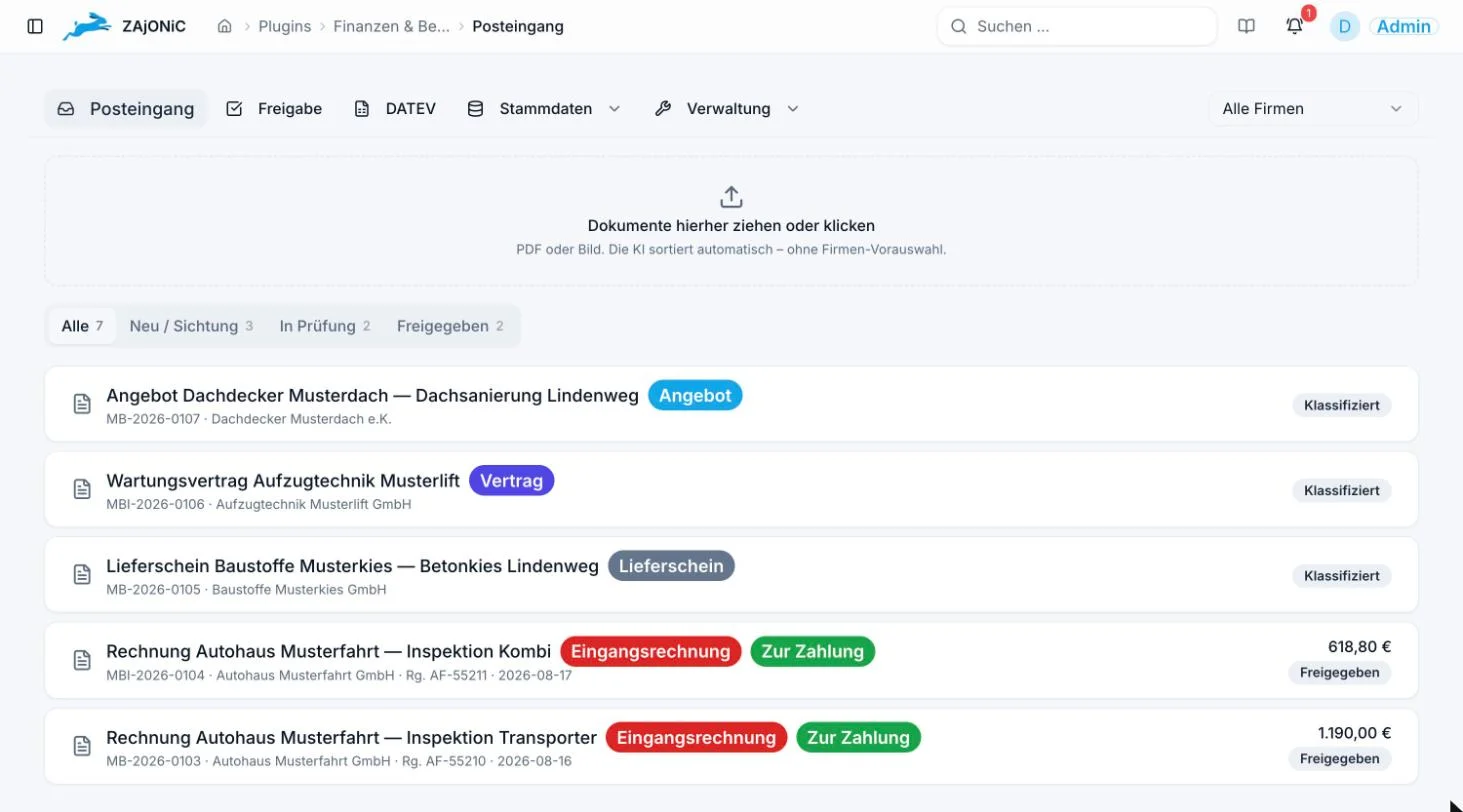The height and width of the screenshot is (812, 1463).
Task: Click the document upload drop zone text
Action: [731, 226]
